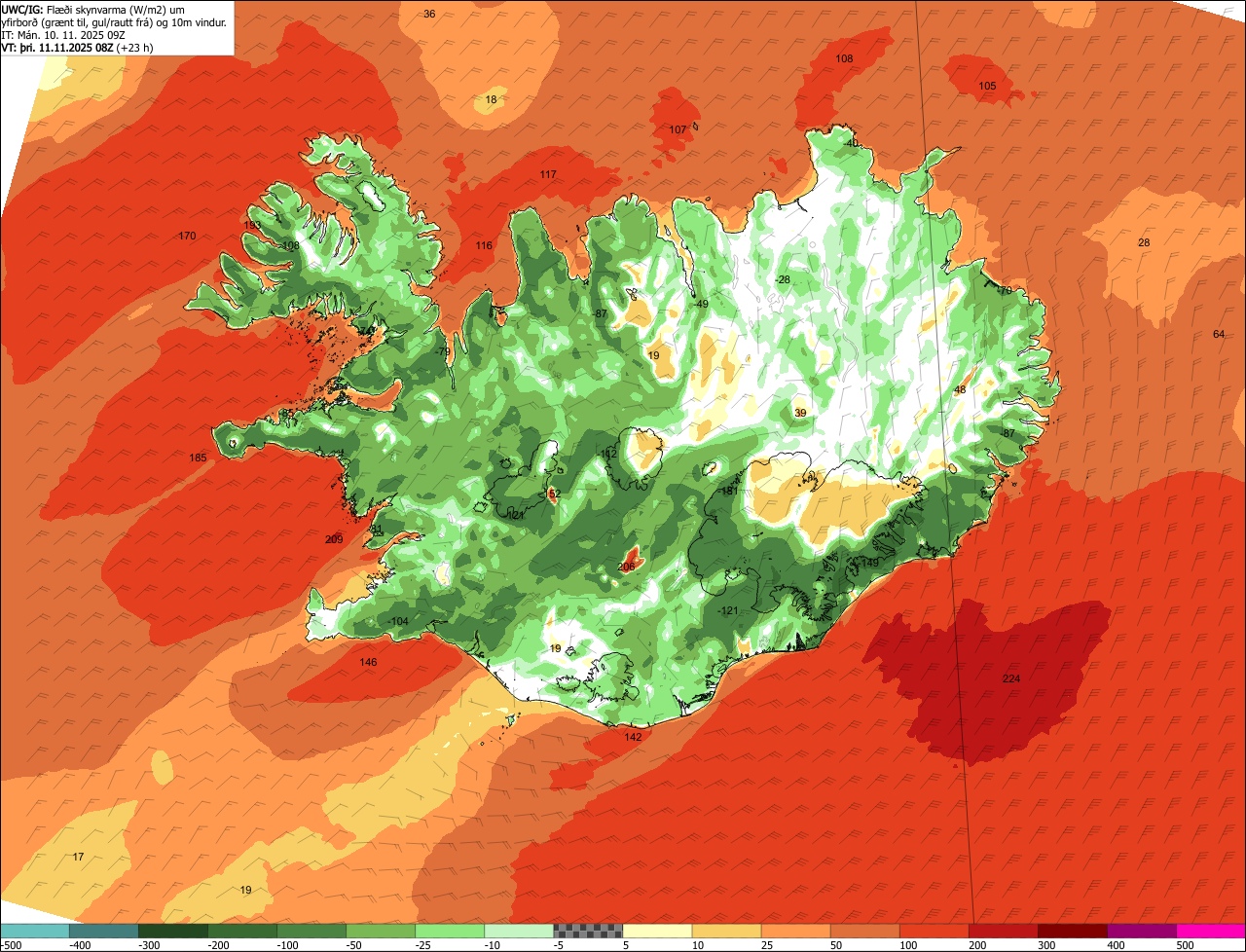Click the '206' value on the red inland patch
The width and height of the screenshot is (1246, 952).
click(x=626, y=567)
